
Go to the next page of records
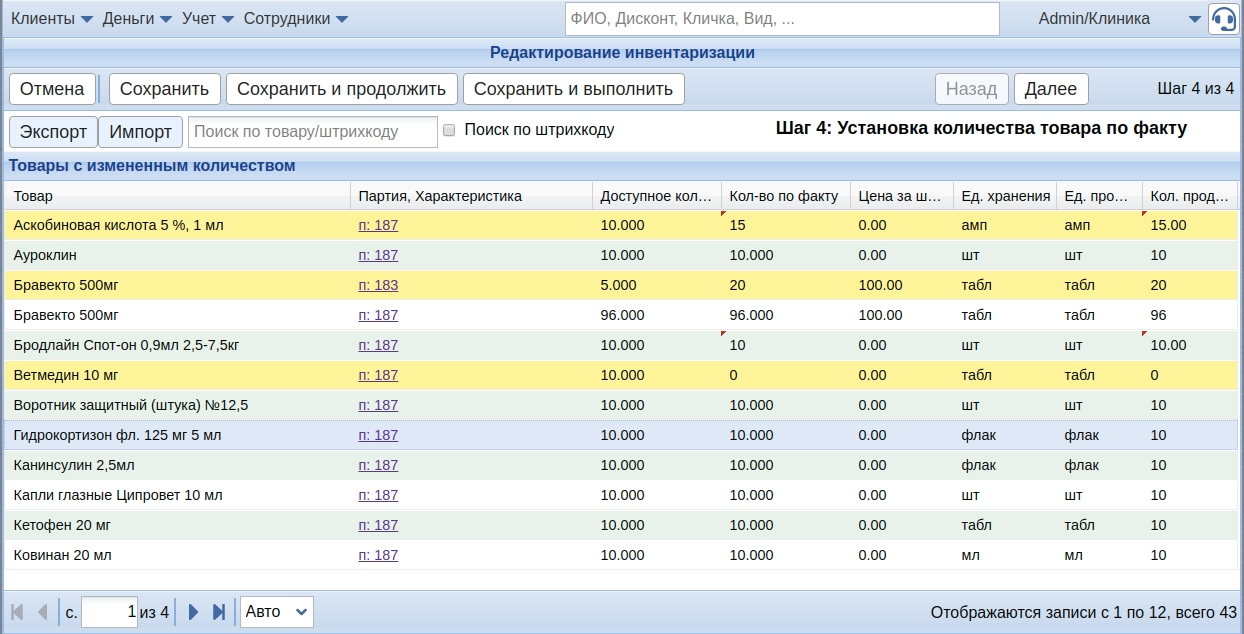193,612
